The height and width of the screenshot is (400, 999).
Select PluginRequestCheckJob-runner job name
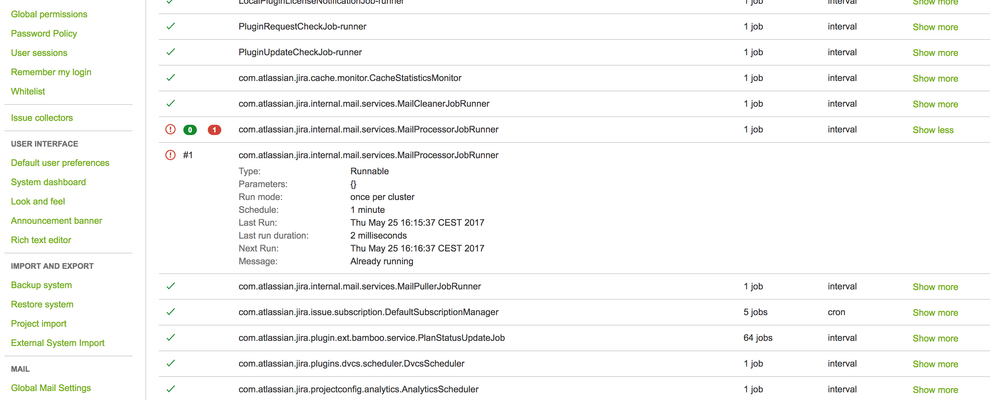[x=303, y=27]
